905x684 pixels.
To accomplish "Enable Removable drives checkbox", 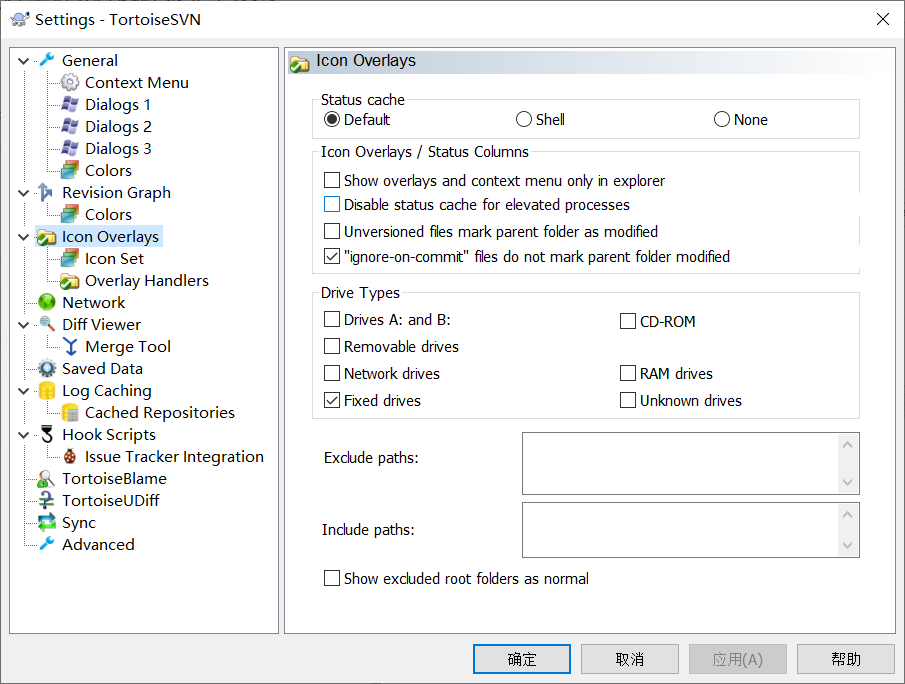I will click(332, 346).
